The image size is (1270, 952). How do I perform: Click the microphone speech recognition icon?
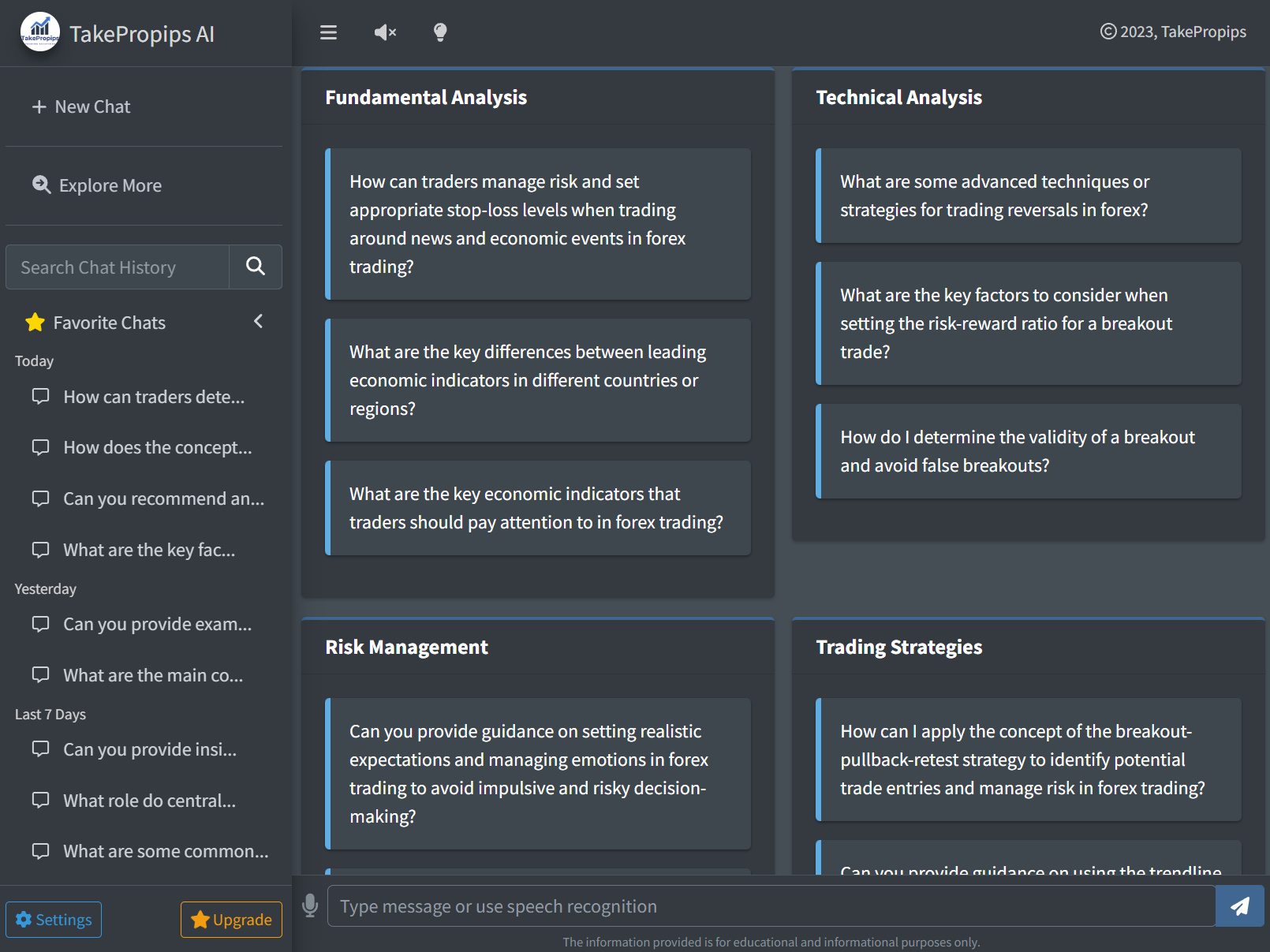coord(310,905)
